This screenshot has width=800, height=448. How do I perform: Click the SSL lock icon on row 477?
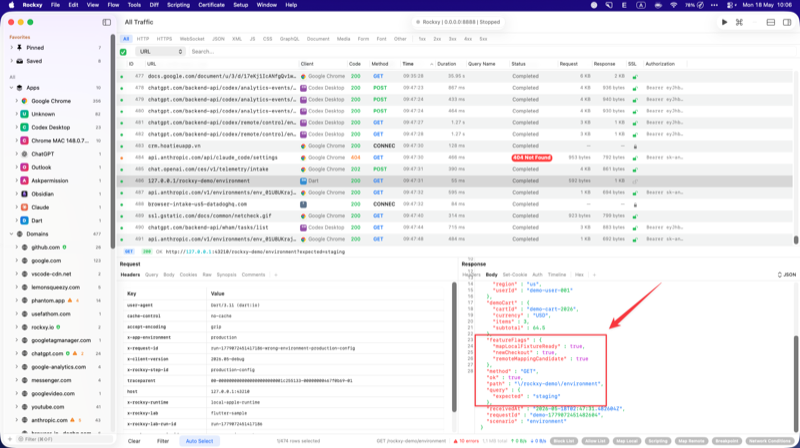click(635, 77)
